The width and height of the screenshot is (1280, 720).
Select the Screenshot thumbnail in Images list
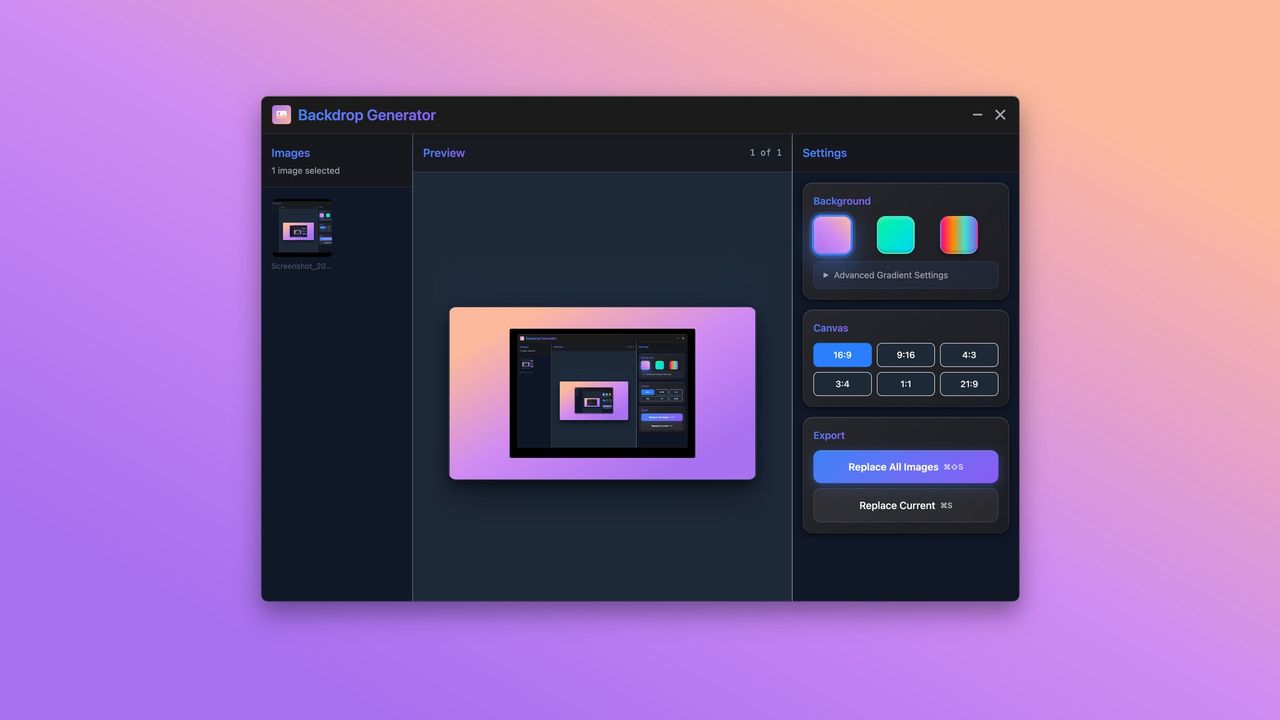point(302,227)
